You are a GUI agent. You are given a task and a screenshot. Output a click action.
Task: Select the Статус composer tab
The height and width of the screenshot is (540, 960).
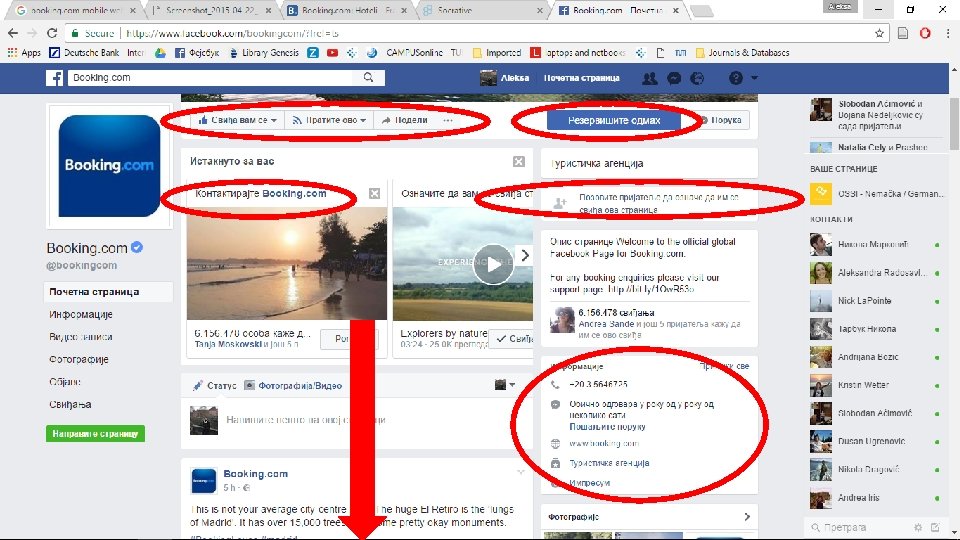[x=214, y=385]
